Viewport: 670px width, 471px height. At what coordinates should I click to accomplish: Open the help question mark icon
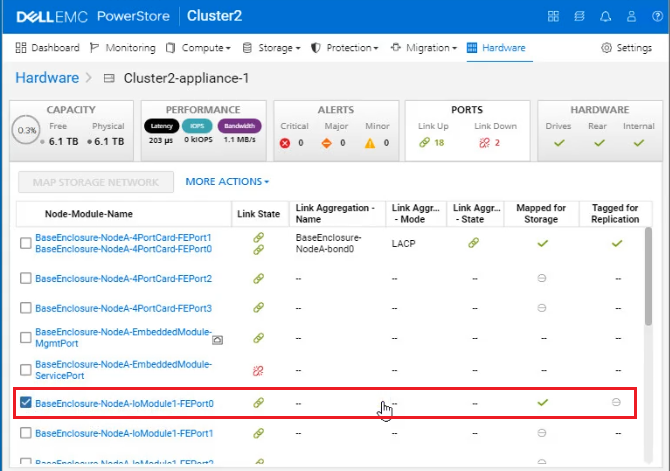pyautogui.click(x=657, y=16)
